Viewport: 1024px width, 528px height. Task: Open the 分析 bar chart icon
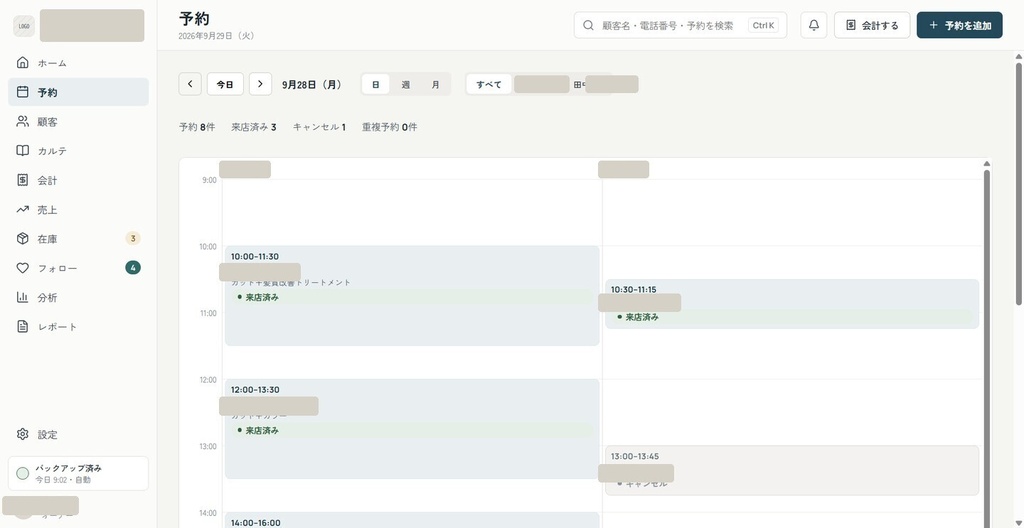pos(23,297)
